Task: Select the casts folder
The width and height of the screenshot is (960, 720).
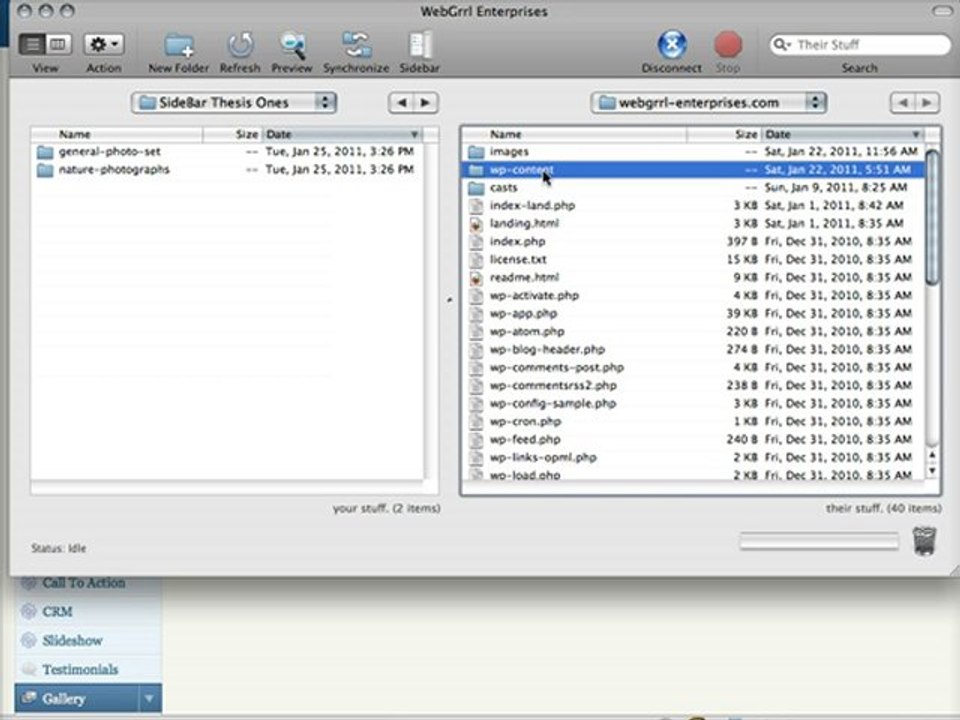Action: click(x=693, y=187)
